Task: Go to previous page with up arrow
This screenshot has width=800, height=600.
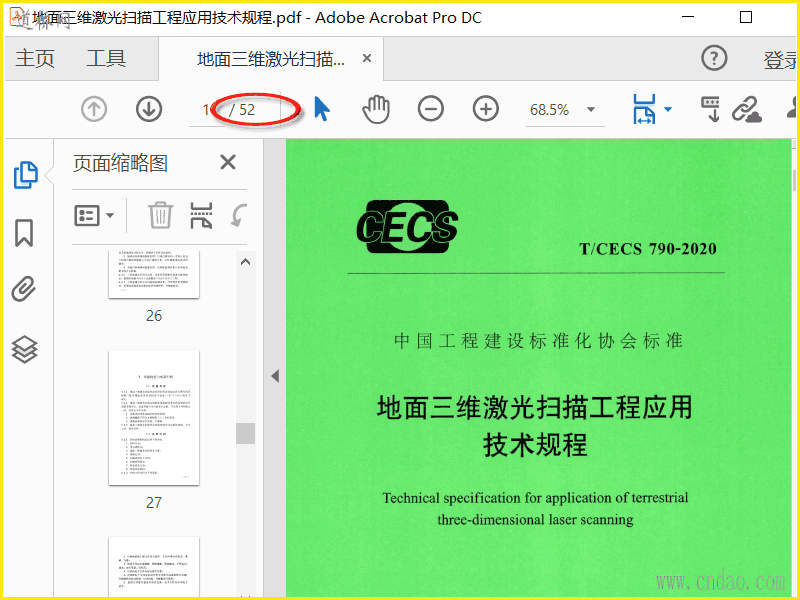Action: [x=94, y=109]
